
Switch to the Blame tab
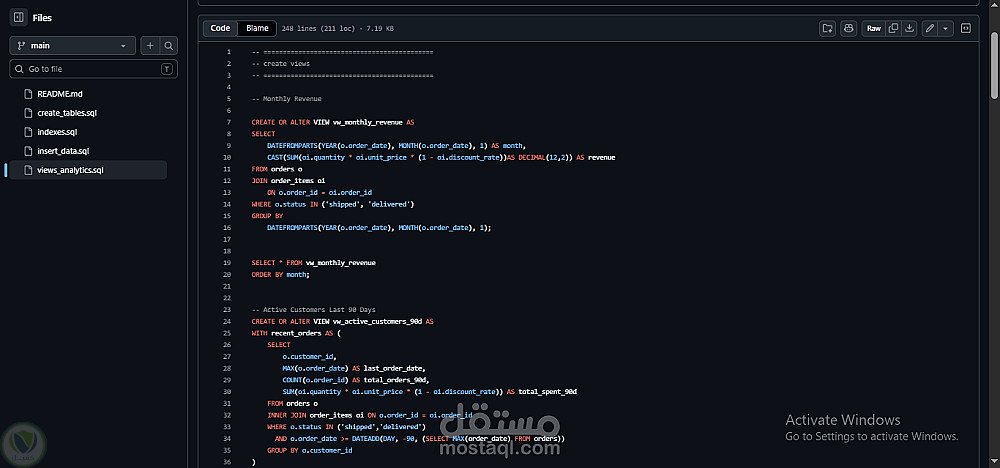point(257,28)
